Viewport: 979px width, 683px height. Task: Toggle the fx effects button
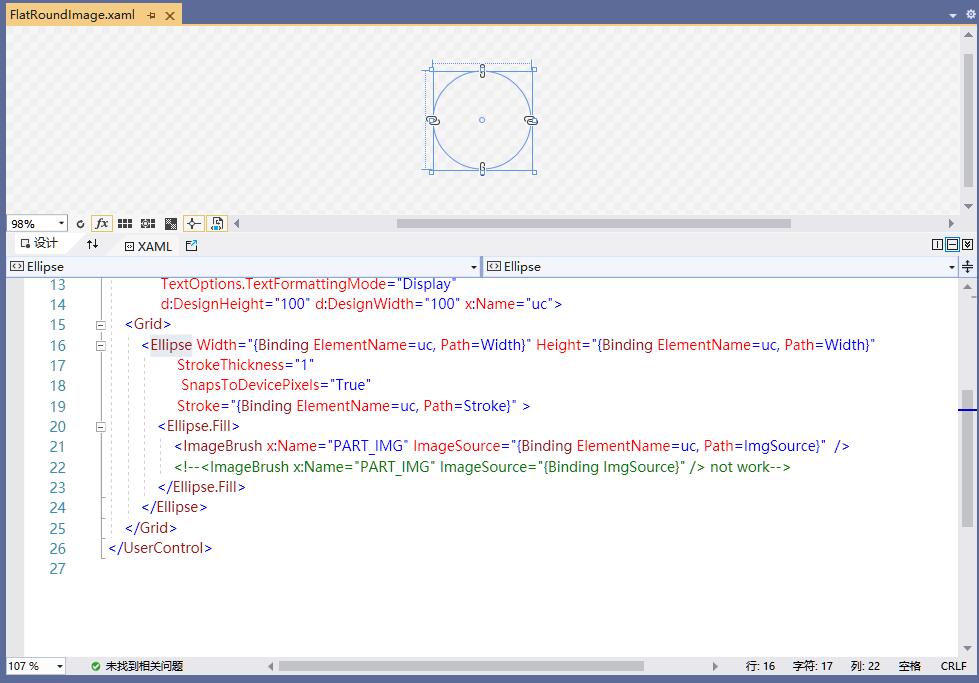[x=101, y=224]
